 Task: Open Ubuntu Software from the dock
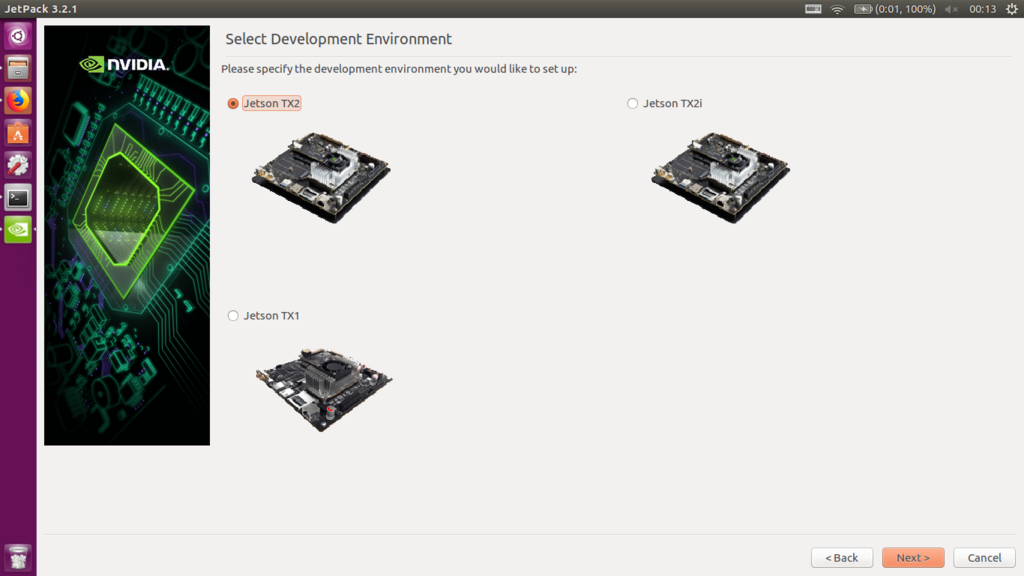point(18,133)
